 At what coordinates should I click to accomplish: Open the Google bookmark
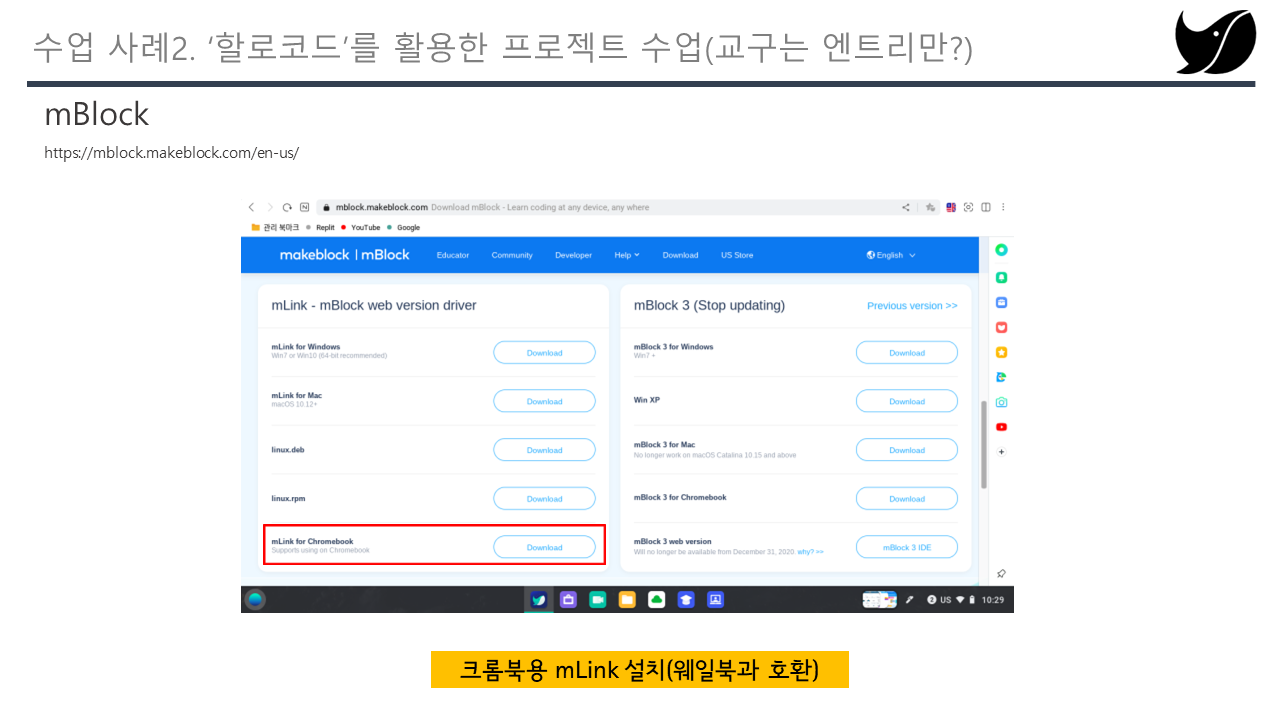point(404,227)
